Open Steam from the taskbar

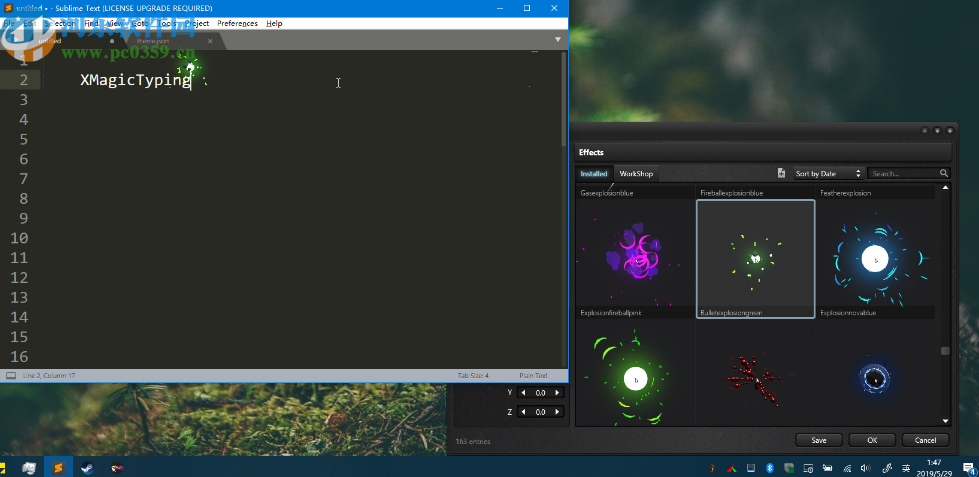coord(87,466)
